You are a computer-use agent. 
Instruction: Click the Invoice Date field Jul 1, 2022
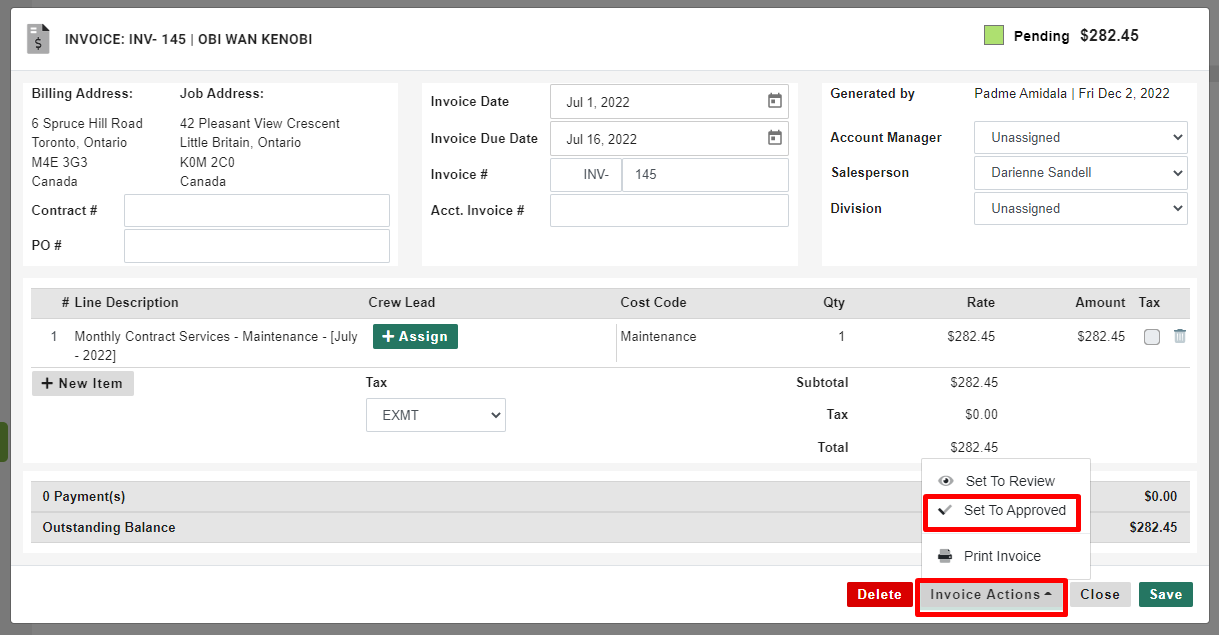pos(669,102)
